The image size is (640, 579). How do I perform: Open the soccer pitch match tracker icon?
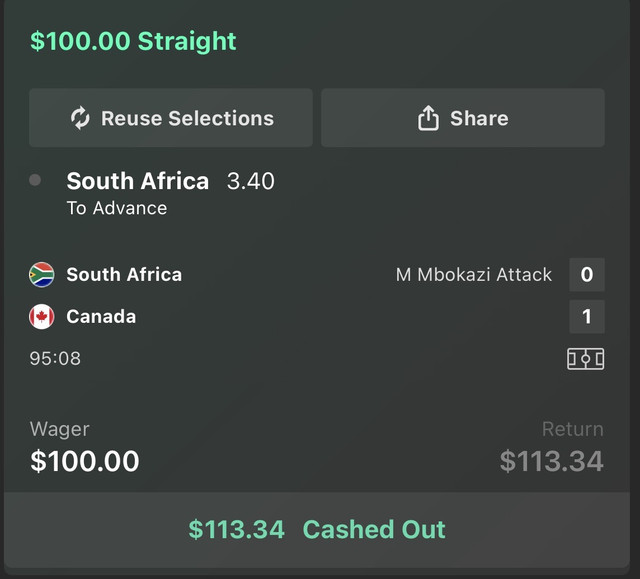click(585, 359)
